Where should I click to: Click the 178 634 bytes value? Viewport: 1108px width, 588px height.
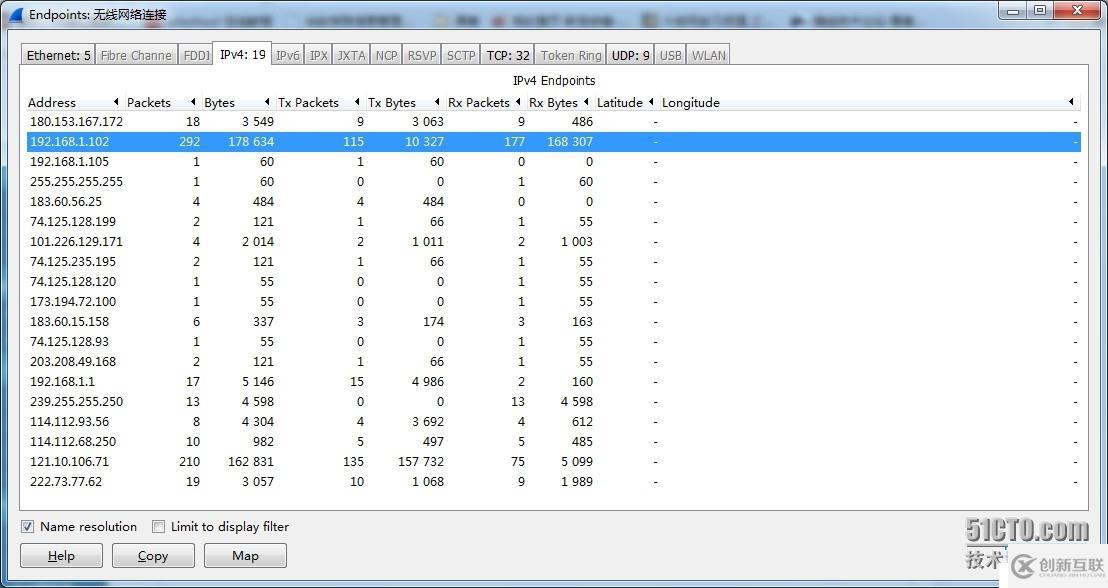tap(250, 141)
